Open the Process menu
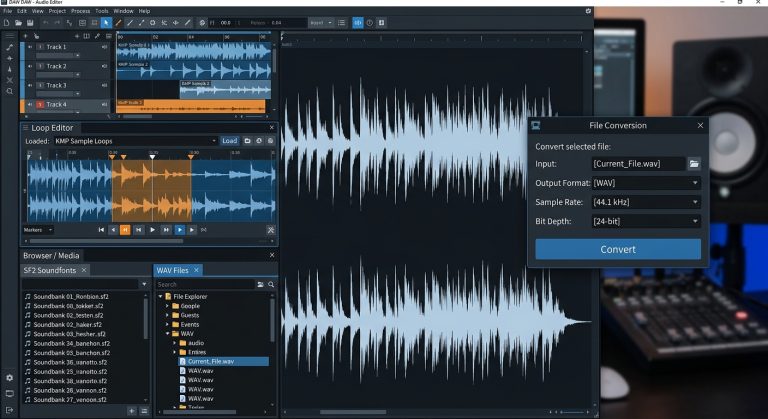 pos(80,11)
